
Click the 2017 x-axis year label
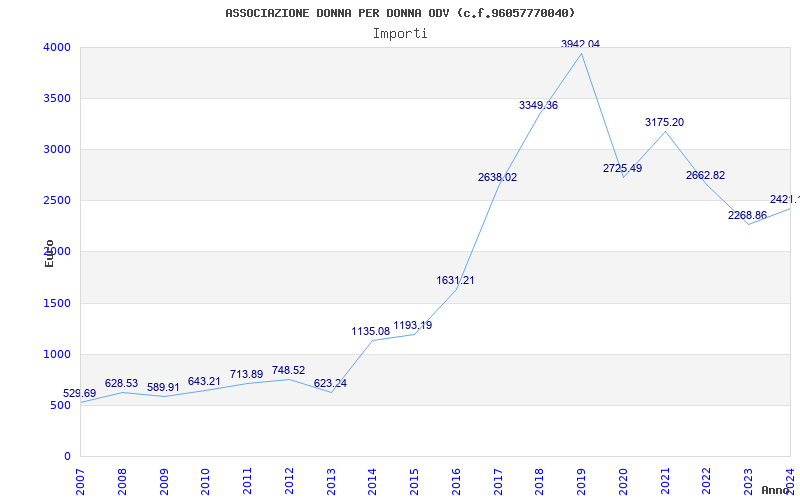pos(498,482)
